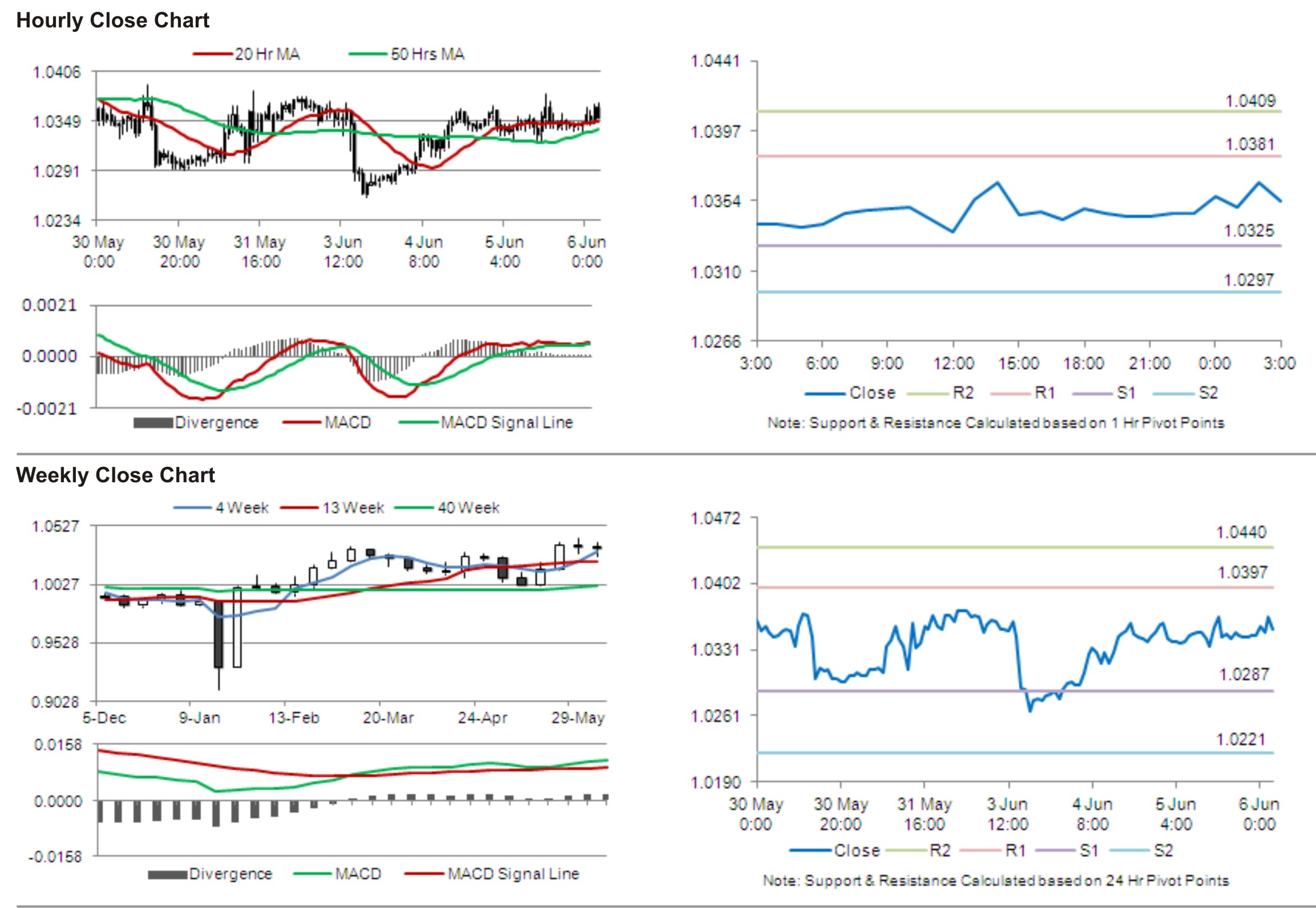Click the Hourly Close Chart heading

coord(112,21)
